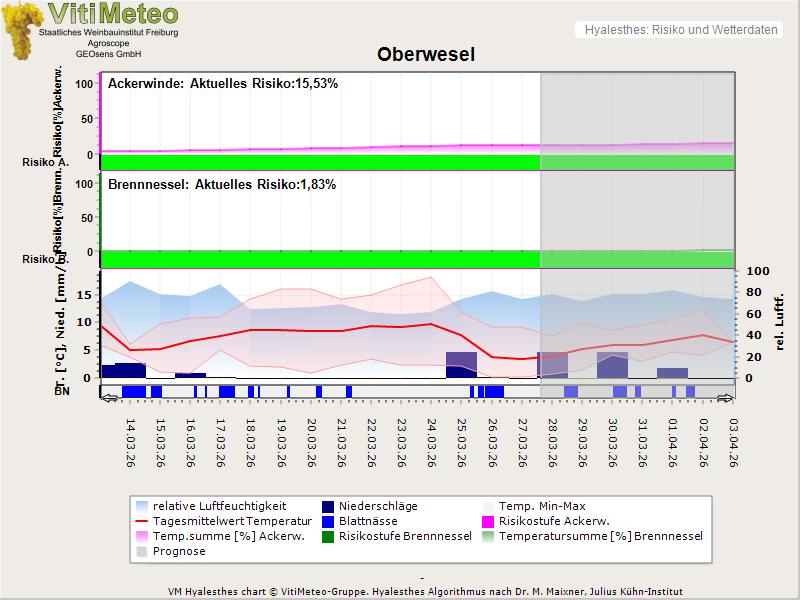Click the Tagesmittelwert Temperatur red line marker
Viewport: 800px width, 600px height.
tap(144, 521)
